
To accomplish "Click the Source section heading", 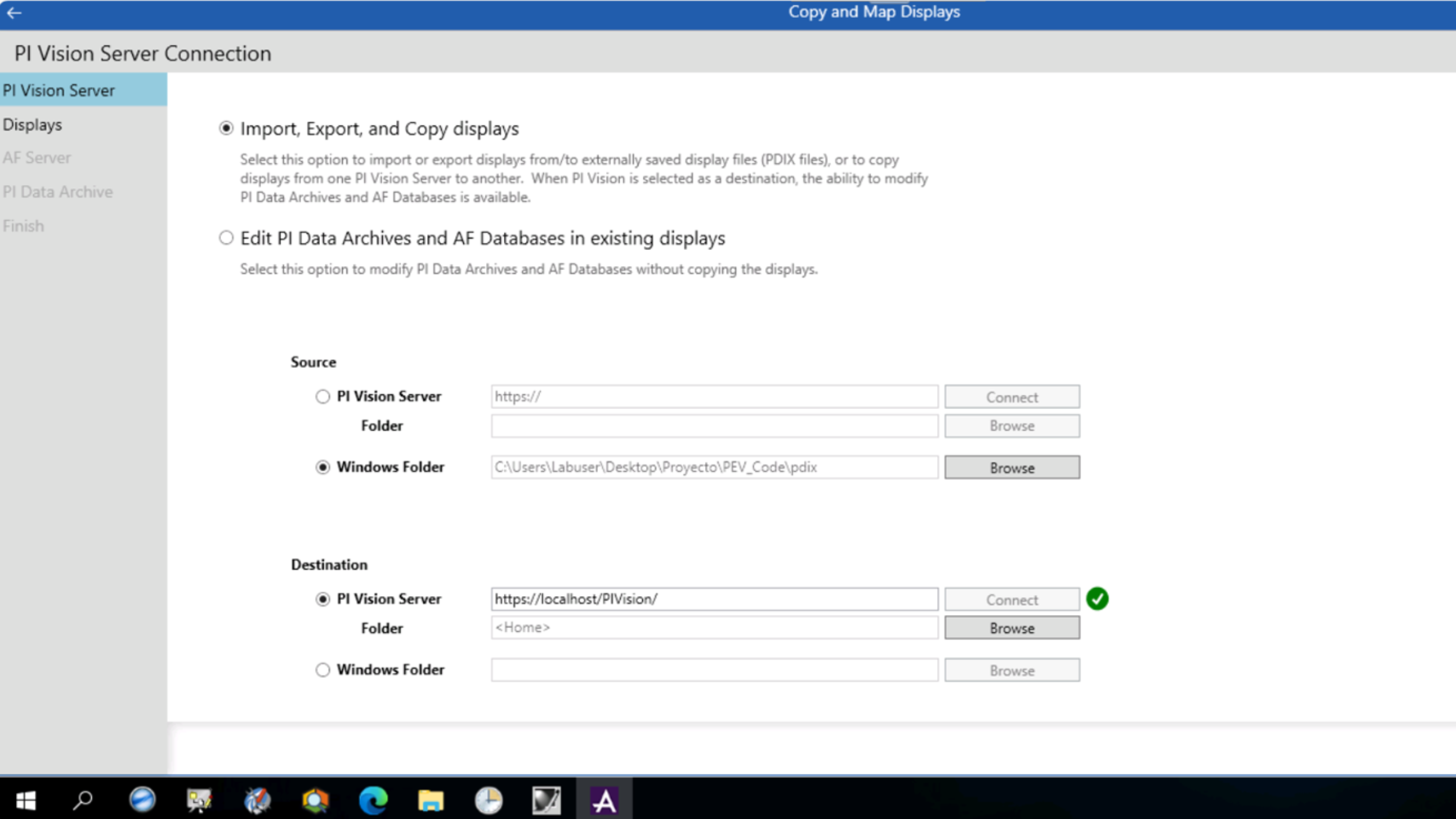I will (x=313, y=362).
